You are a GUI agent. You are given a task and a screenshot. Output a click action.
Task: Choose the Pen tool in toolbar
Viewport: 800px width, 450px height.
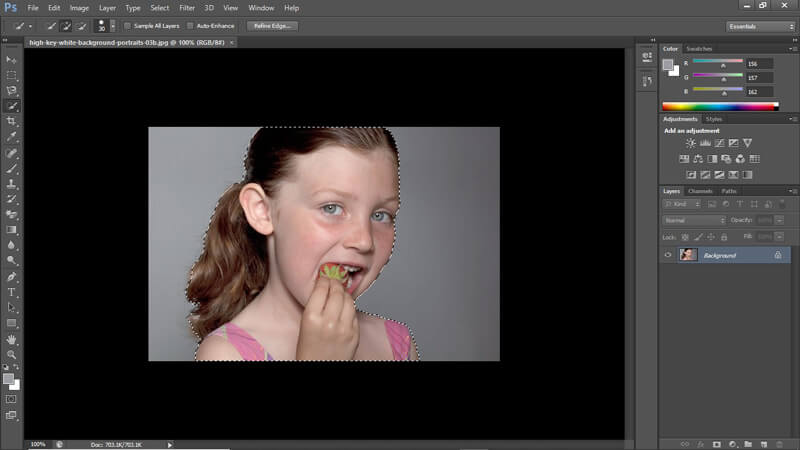tap(11, 277)
